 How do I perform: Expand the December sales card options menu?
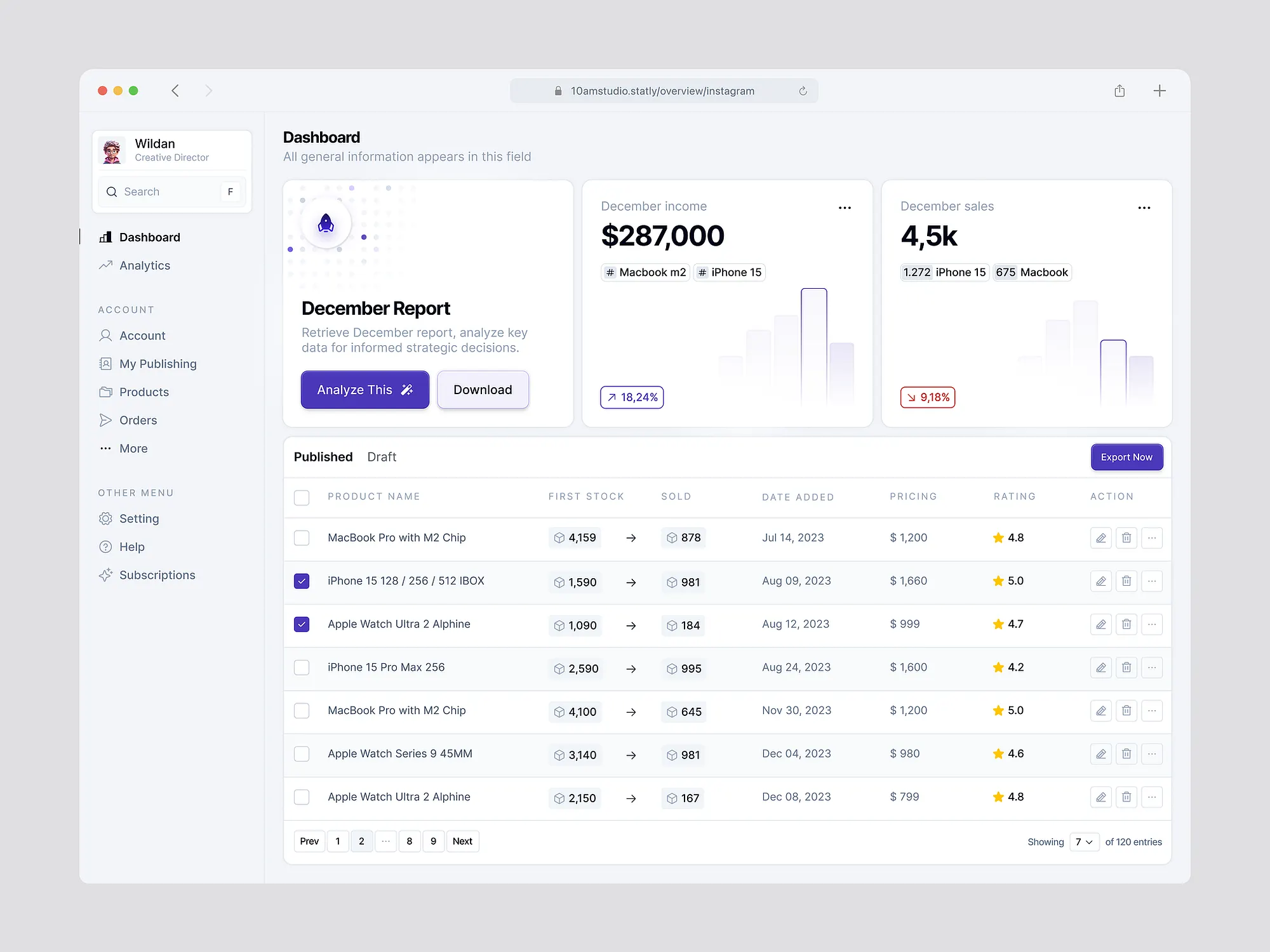1144,208
